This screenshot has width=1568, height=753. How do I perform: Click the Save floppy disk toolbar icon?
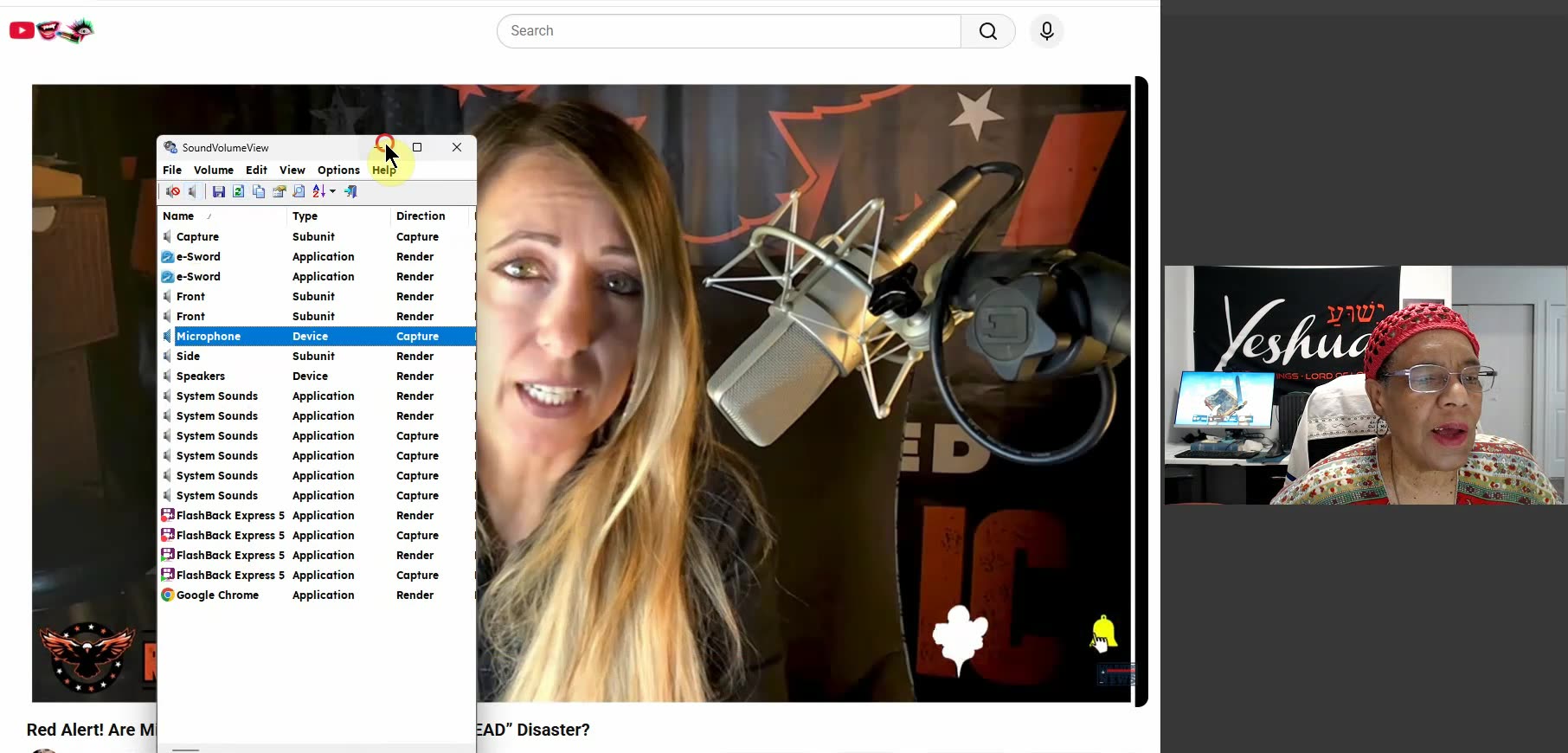point(219,191)
